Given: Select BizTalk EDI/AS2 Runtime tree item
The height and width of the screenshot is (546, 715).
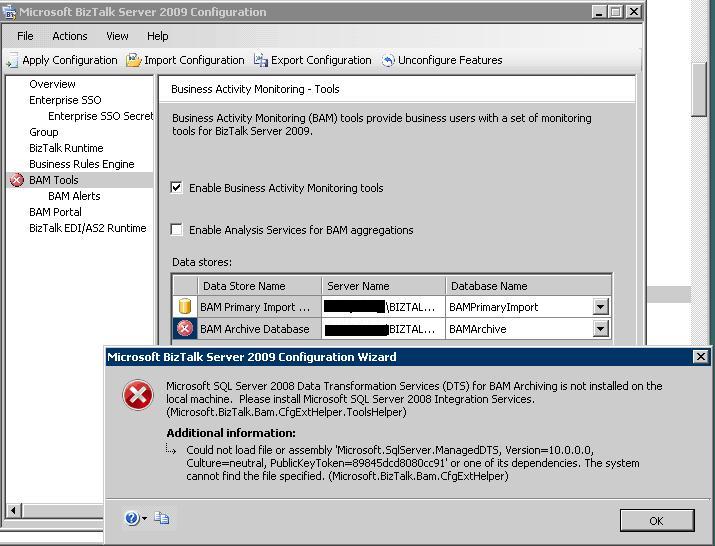Looking at the screenshot, I should (88, 228).
